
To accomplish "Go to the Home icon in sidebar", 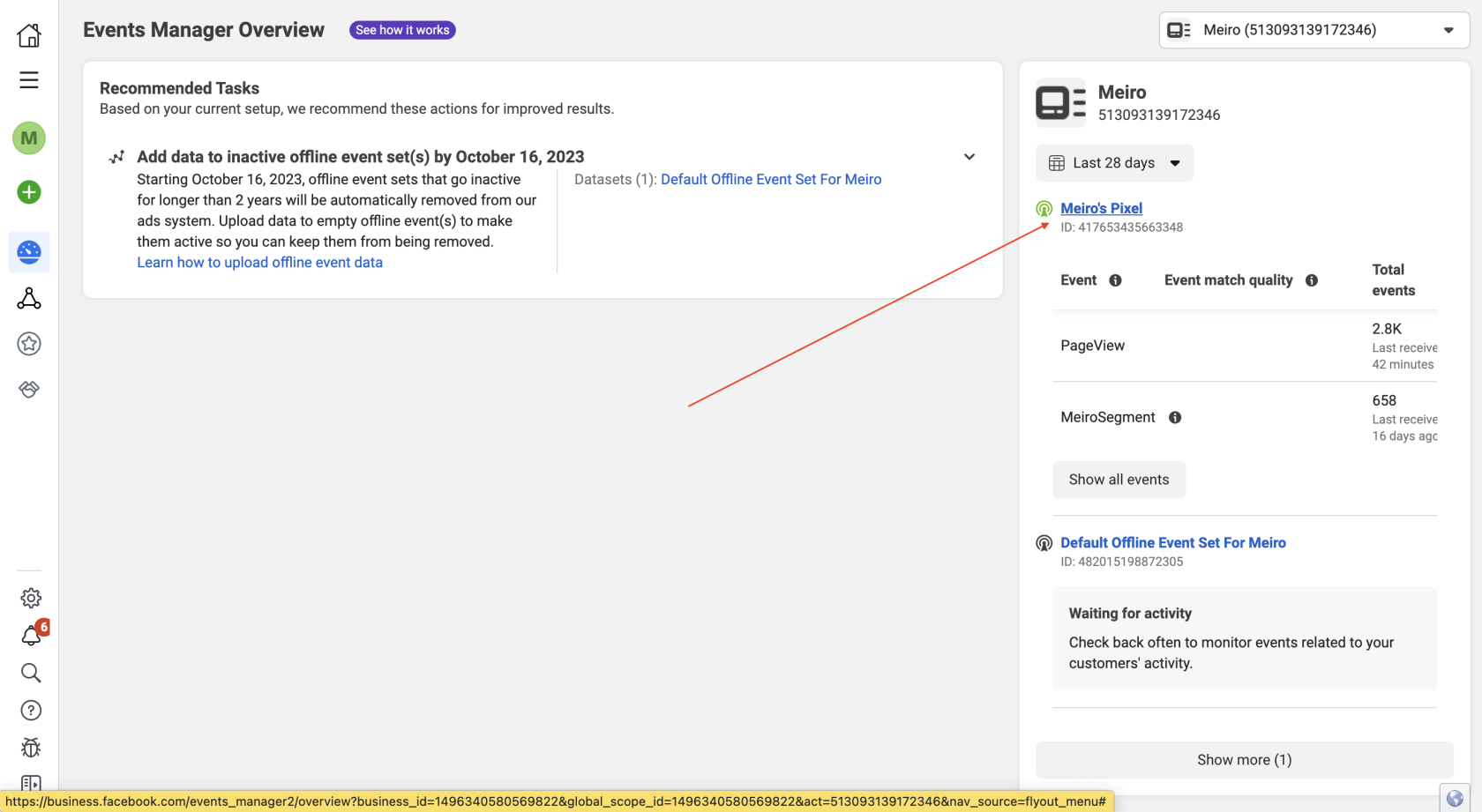I will (x=29, y=35).
